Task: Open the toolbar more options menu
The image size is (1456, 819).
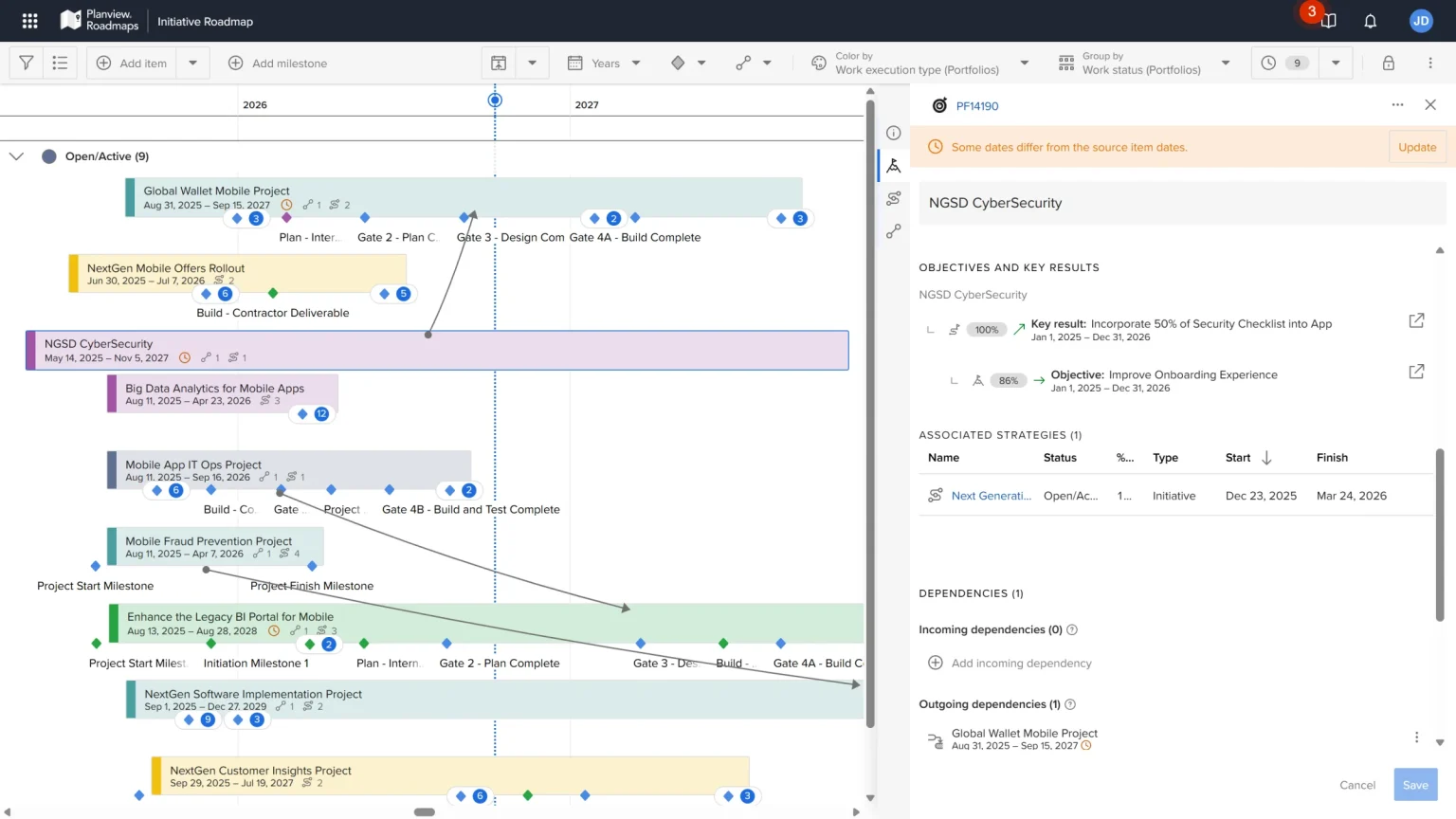Action: pyautogui.click(x=1430, y=64)
